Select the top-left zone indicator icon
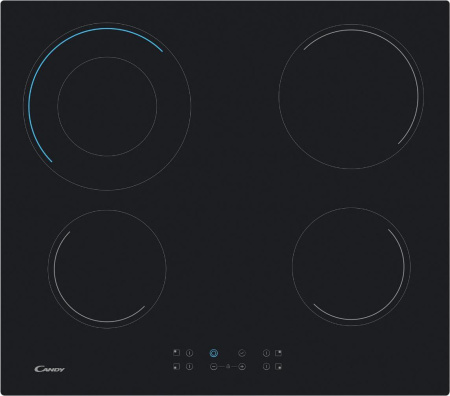 point(176,352)
